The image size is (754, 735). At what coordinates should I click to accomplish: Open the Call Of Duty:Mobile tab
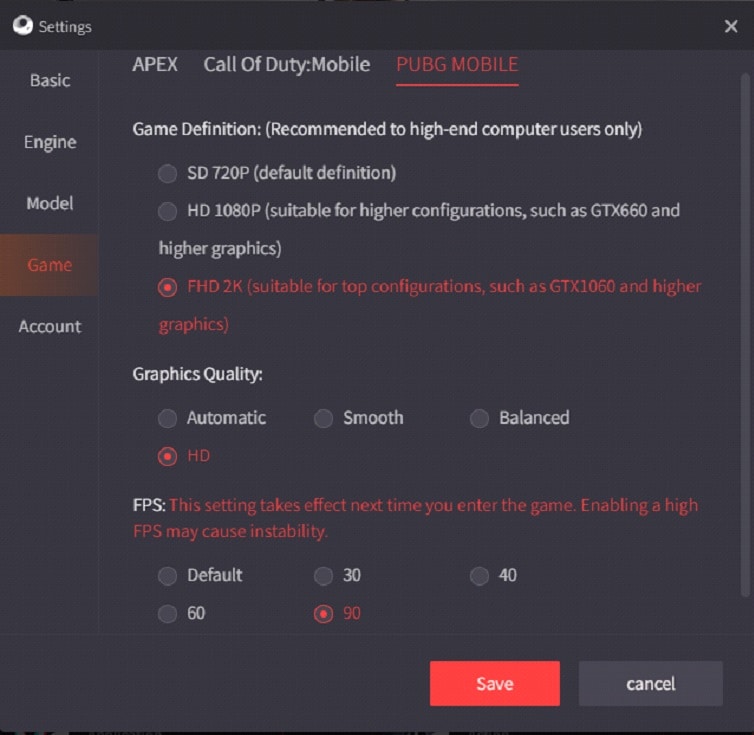[287, 65]
